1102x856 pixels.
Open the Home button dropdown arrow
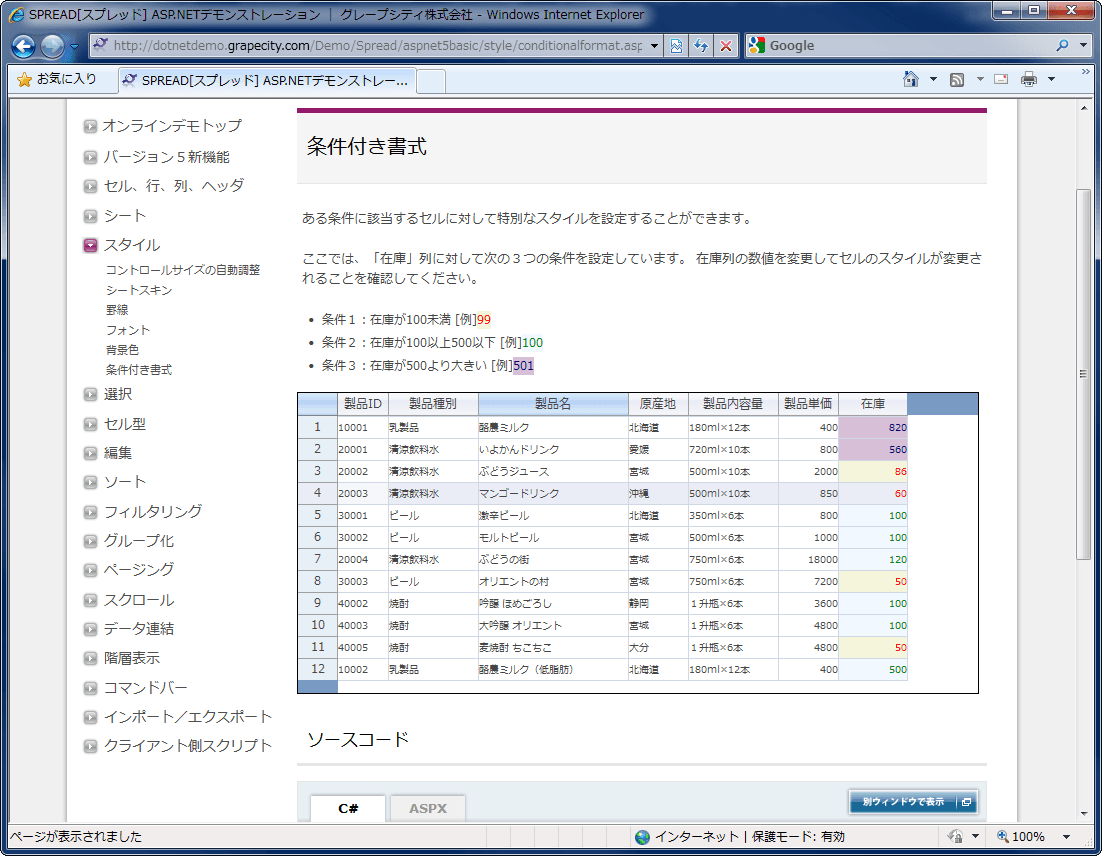click(933, 79)
